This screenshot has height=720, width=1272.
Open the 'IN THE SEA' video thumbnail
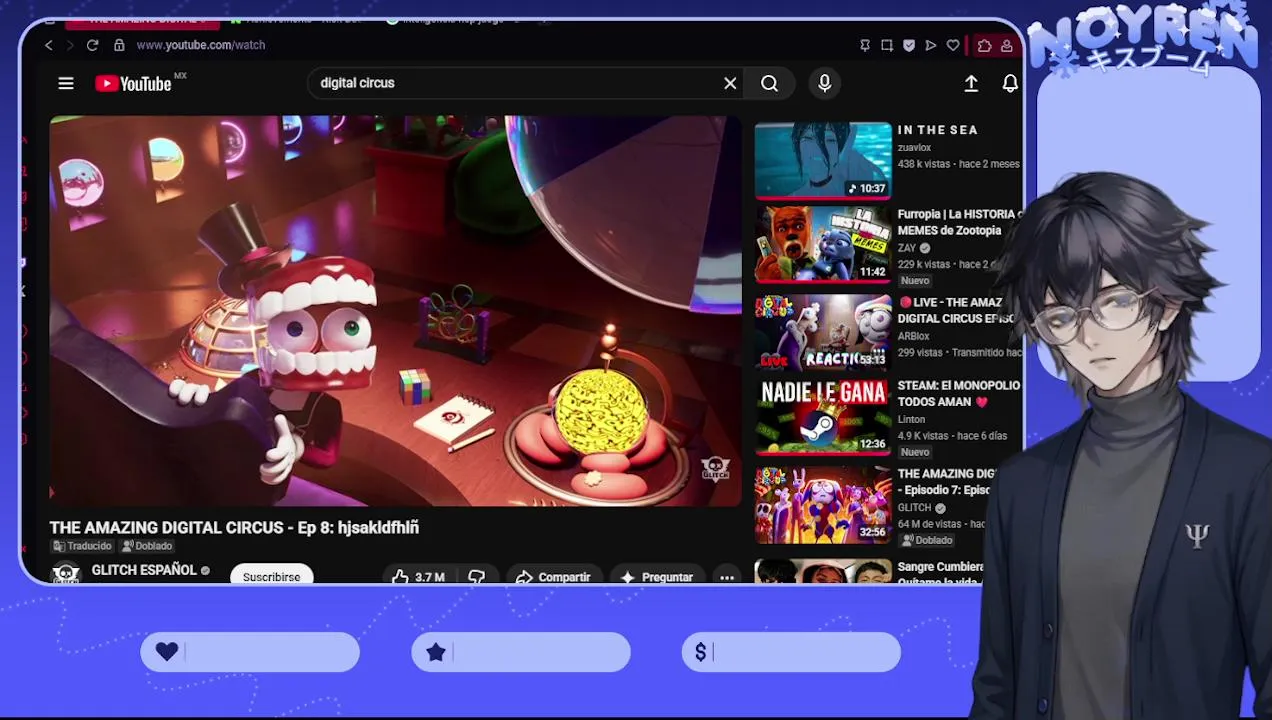(x=823, y=161)
